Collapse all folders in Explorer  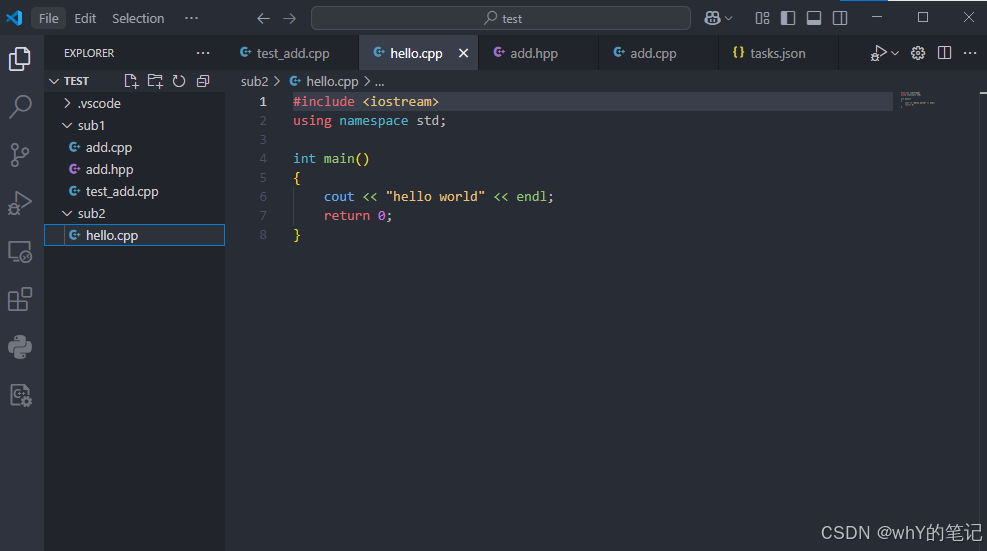pyautogui.click(x=203, y=81)
